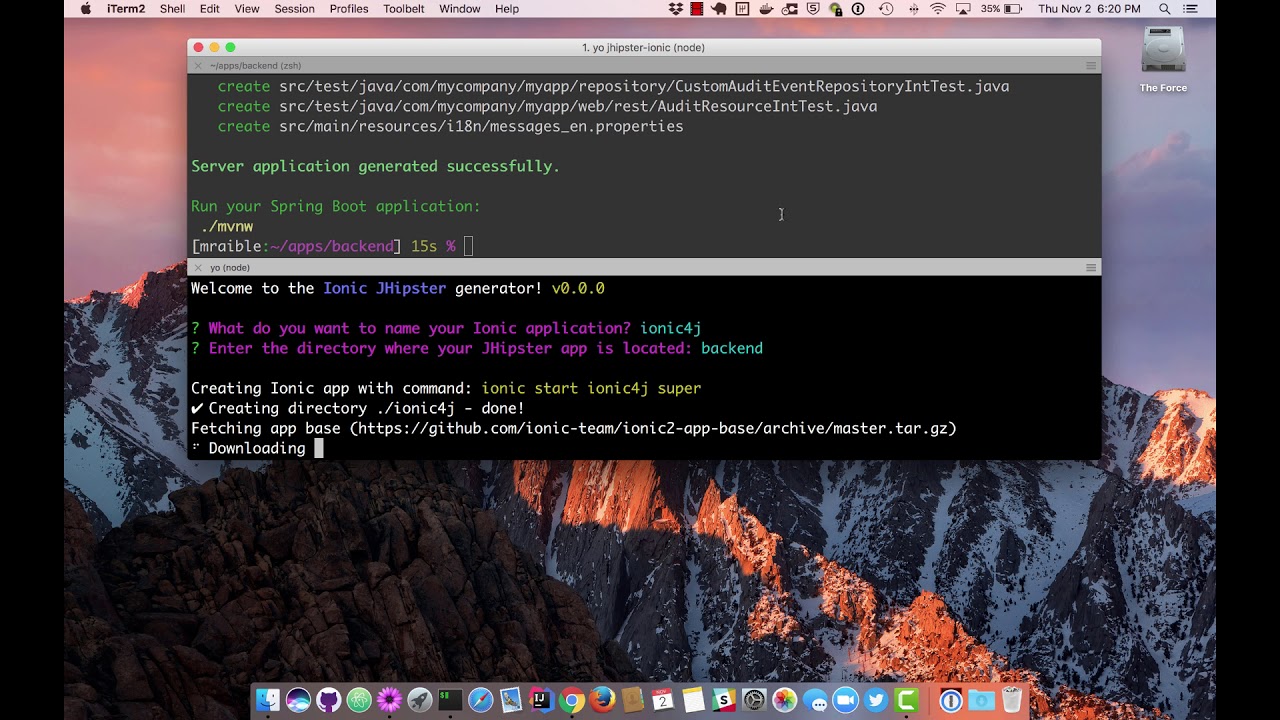Open 1Password from the Dock
The width and height of the screenshot is (1280, 720).
pos(951,700)
